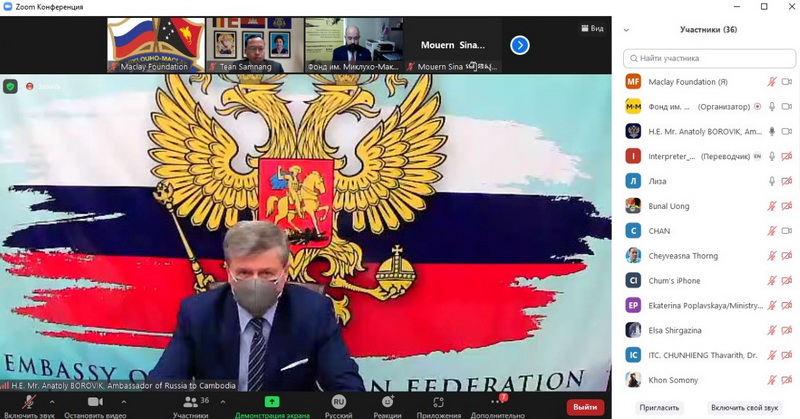
Task: Show next video thumbnails with blue arrow
Action: coord(520,45)
